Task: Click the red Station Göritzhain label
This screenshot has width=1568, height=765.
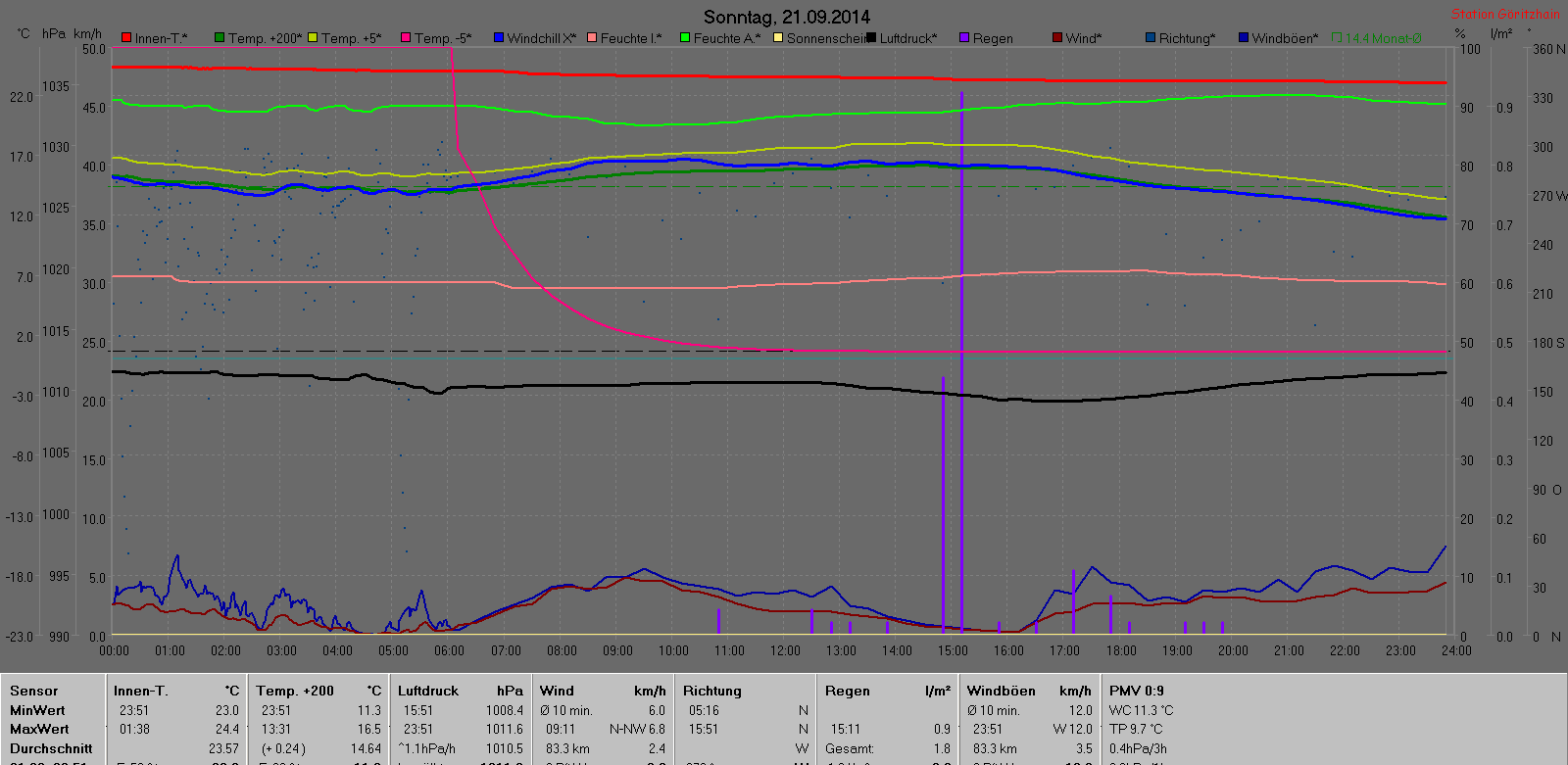Action: pyautogui.click(x=1505, y=14)
